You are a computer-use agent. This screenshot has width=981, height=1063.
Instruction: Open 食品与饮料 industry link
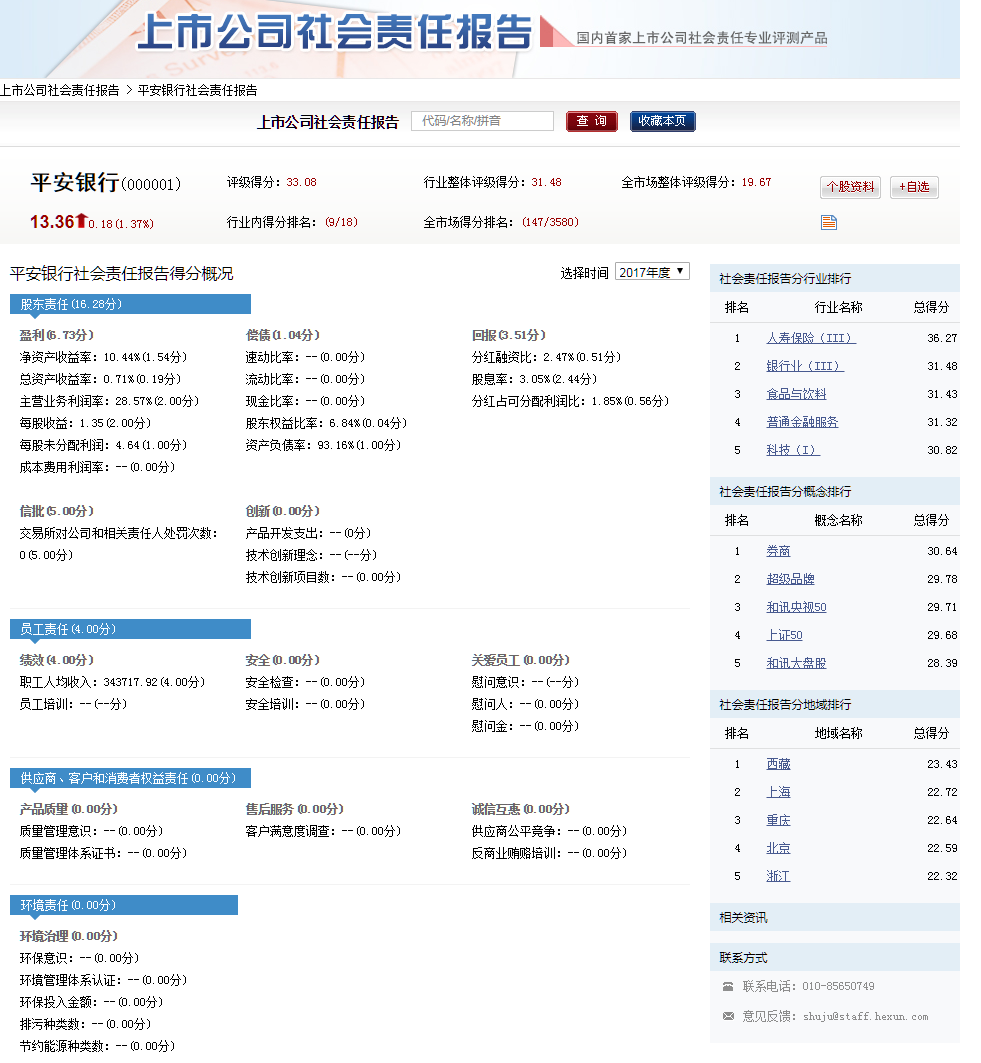[x=796, y=394]
